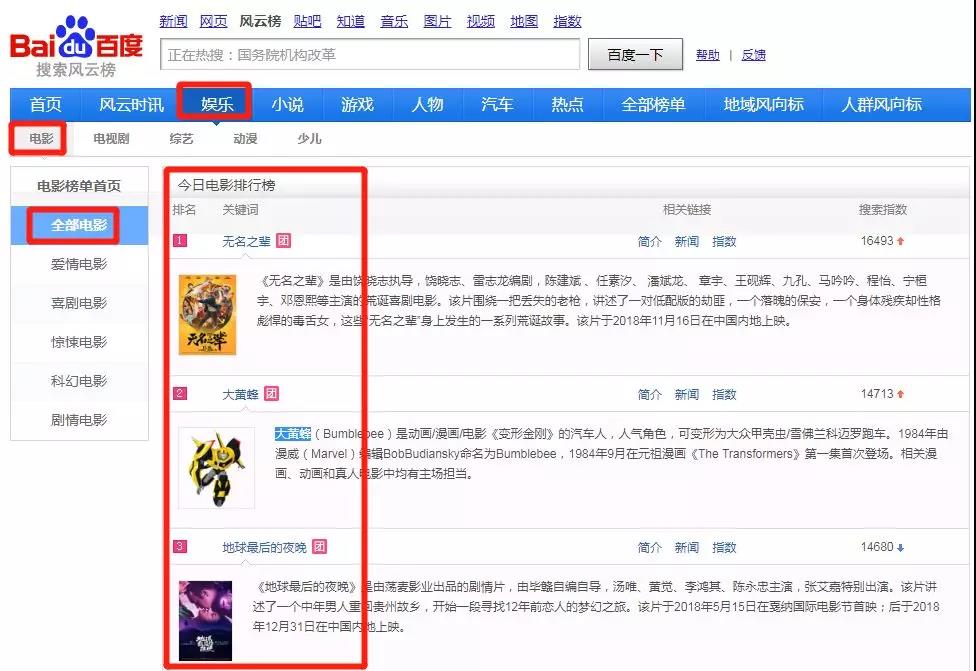
Task: Select 风云时讯 in the nav bar
Action: 131,104
